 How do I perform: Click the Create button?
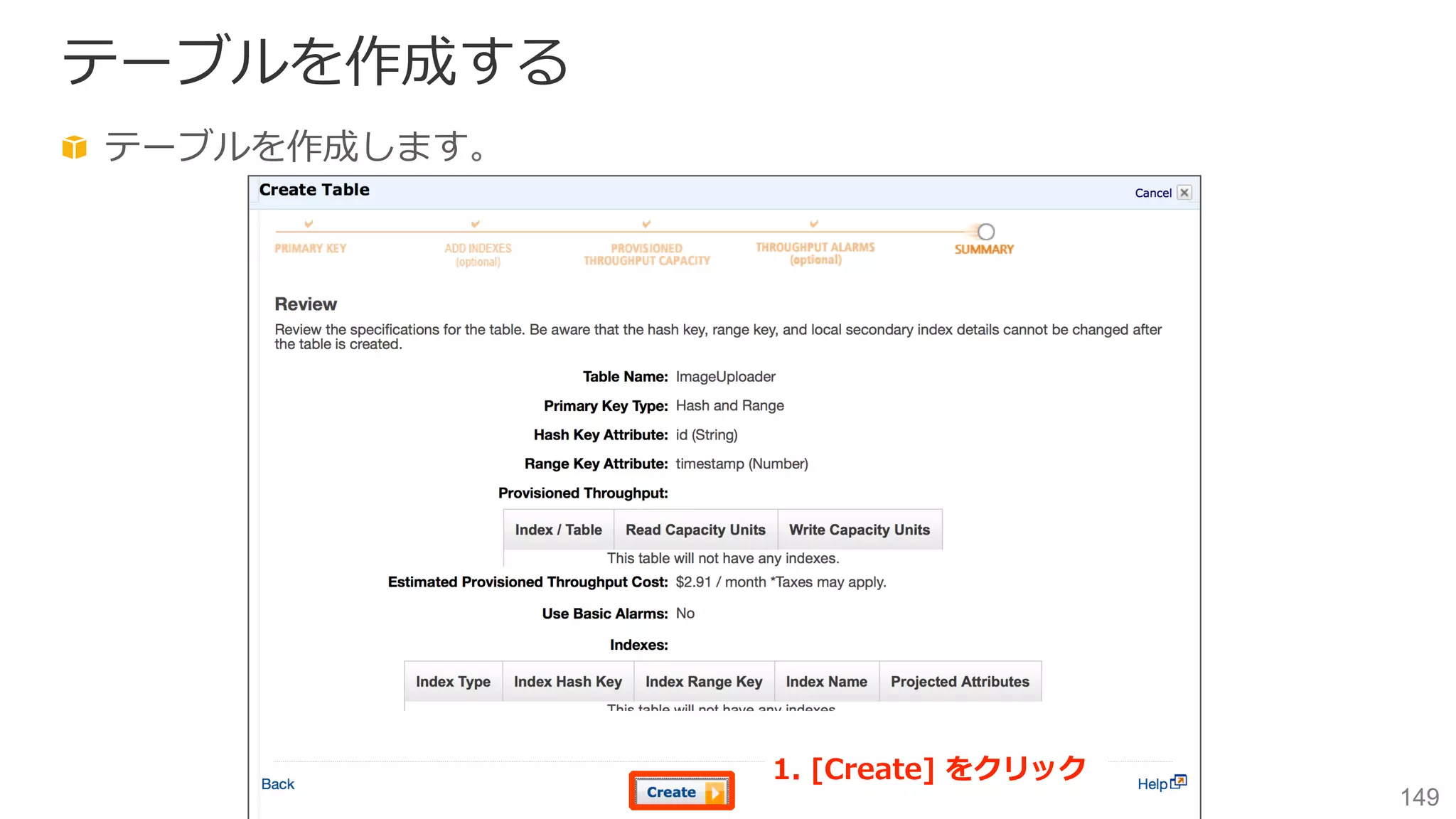681,791
